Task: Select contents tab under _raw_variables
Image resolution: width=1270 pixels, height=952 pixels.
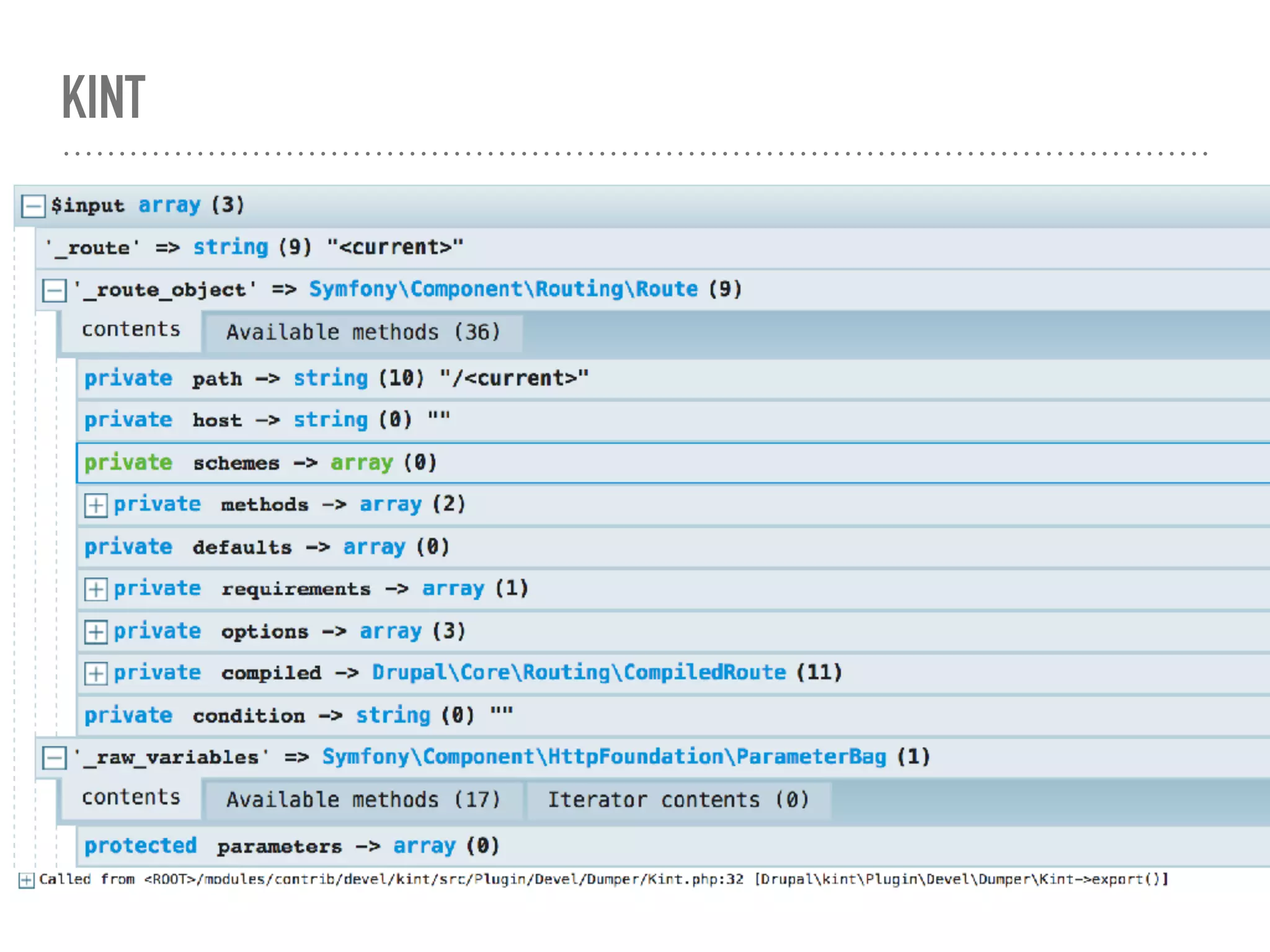Action: click(131, 798)
